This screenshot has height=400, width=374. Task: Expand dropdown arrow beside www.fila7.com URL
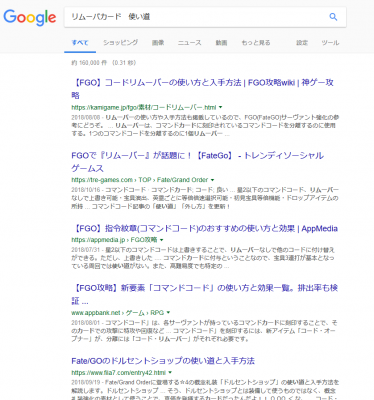pos(170,373)
